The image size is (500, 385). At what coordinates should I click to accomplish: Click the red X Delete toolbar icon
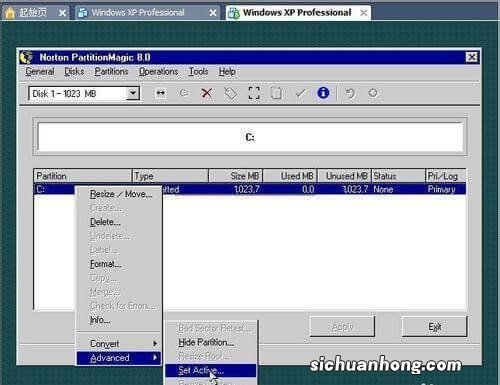click(207, 93)
